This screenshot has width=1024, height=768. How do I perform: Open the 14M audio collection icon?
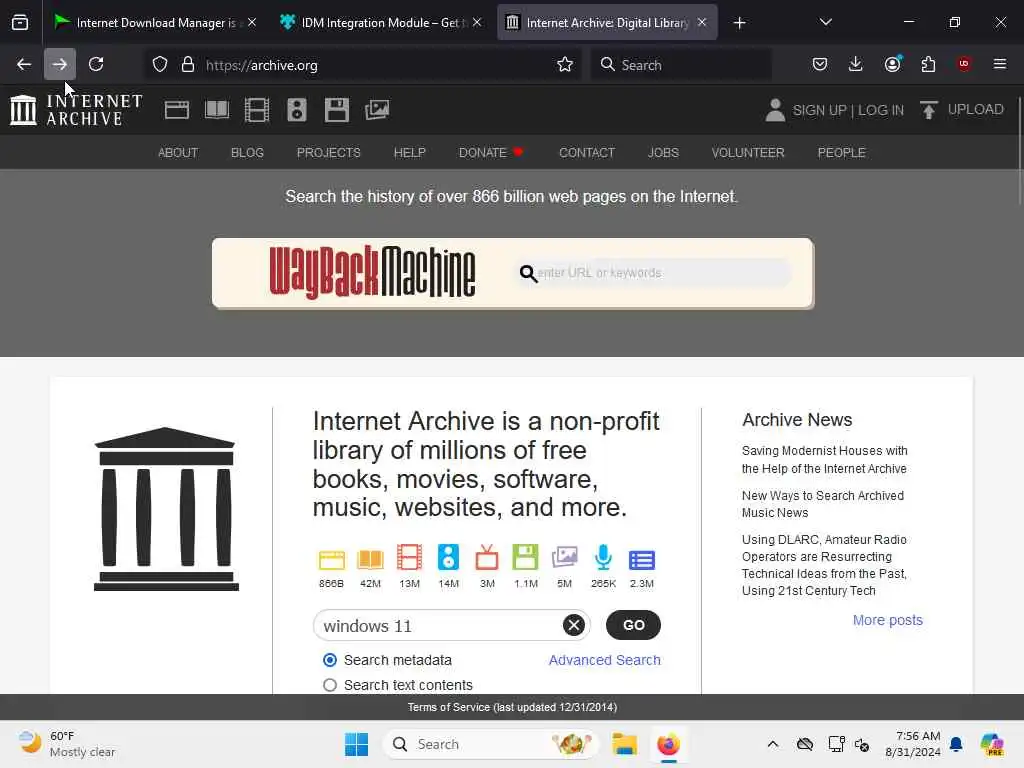[x=449, y=558]
